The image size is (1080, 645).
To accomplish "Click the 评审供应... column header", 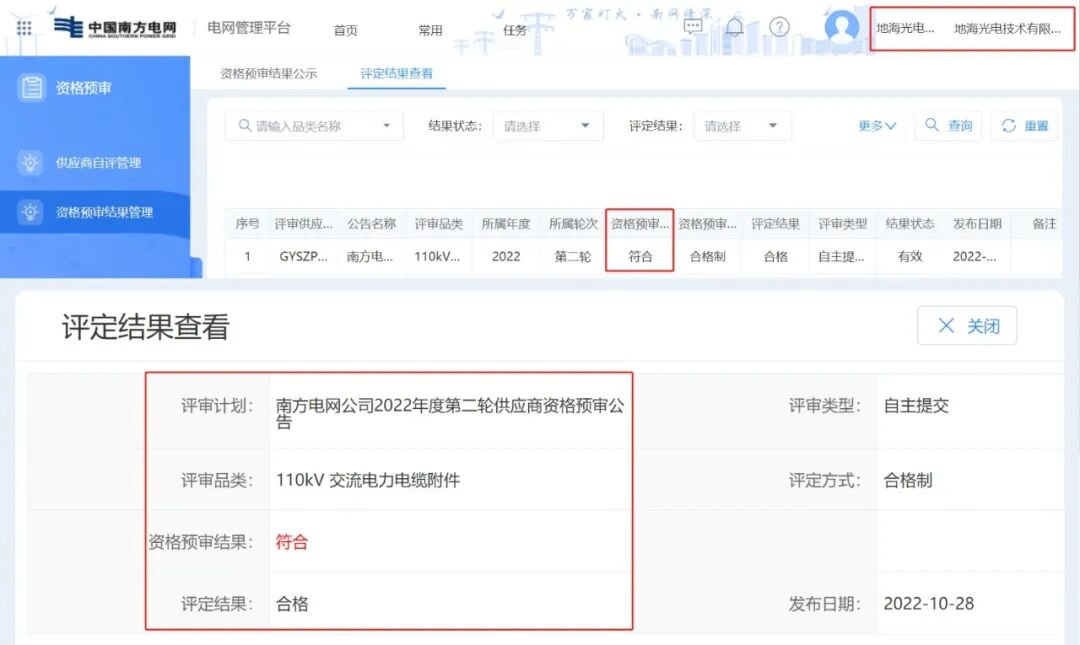I will tap(303, 223).
